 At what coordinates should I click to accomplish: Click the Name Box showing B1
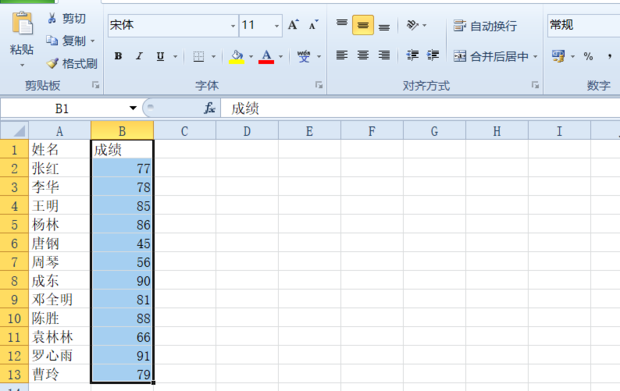(63, 108)
